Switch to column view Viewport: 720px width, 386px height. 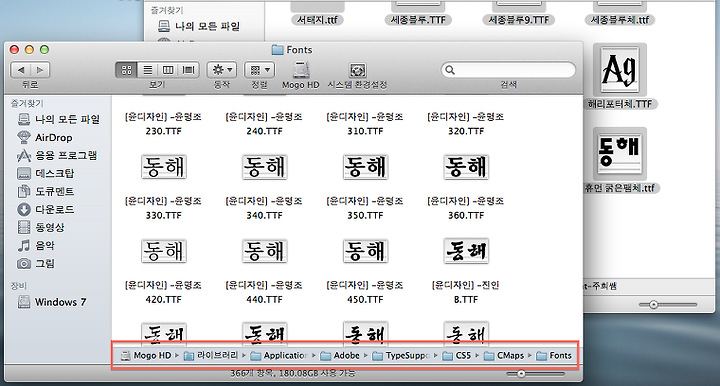[168, 70]
